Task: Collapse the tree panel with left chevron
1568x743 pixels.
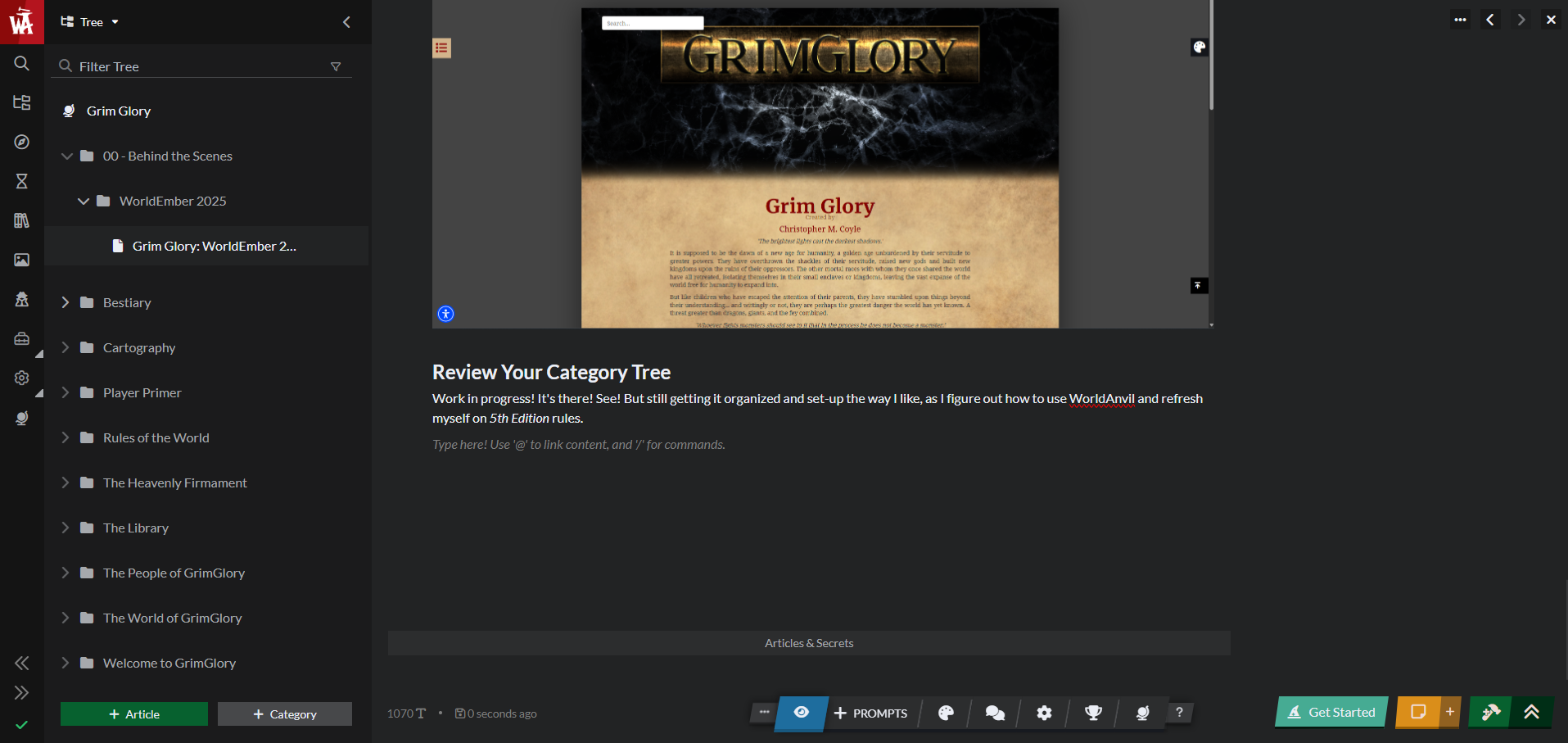Action: (346, 22)
